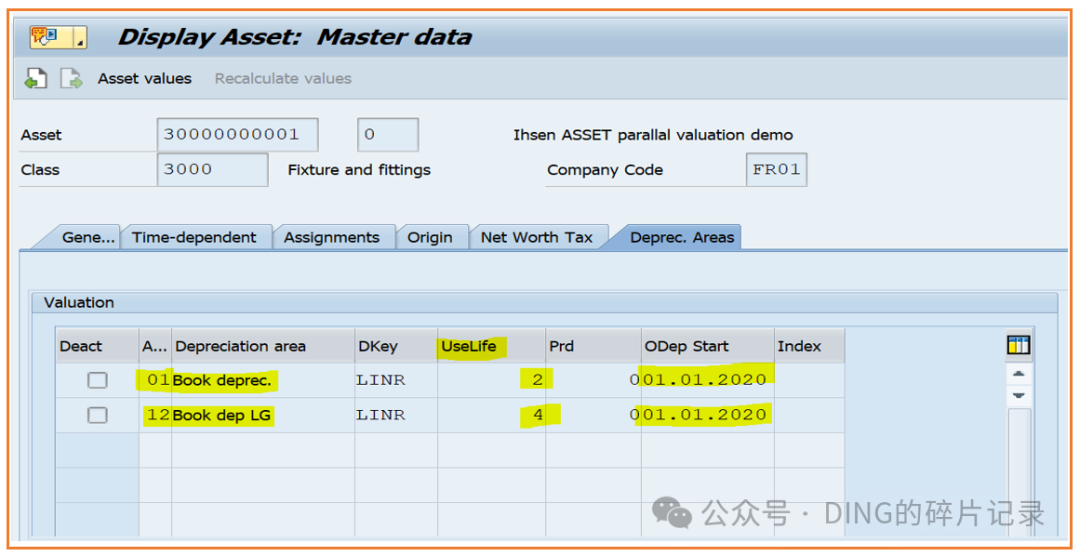Toggle Deact checkbox for Book dep LG row
This screenshot has height=556, width=1080.
(98, 415)
